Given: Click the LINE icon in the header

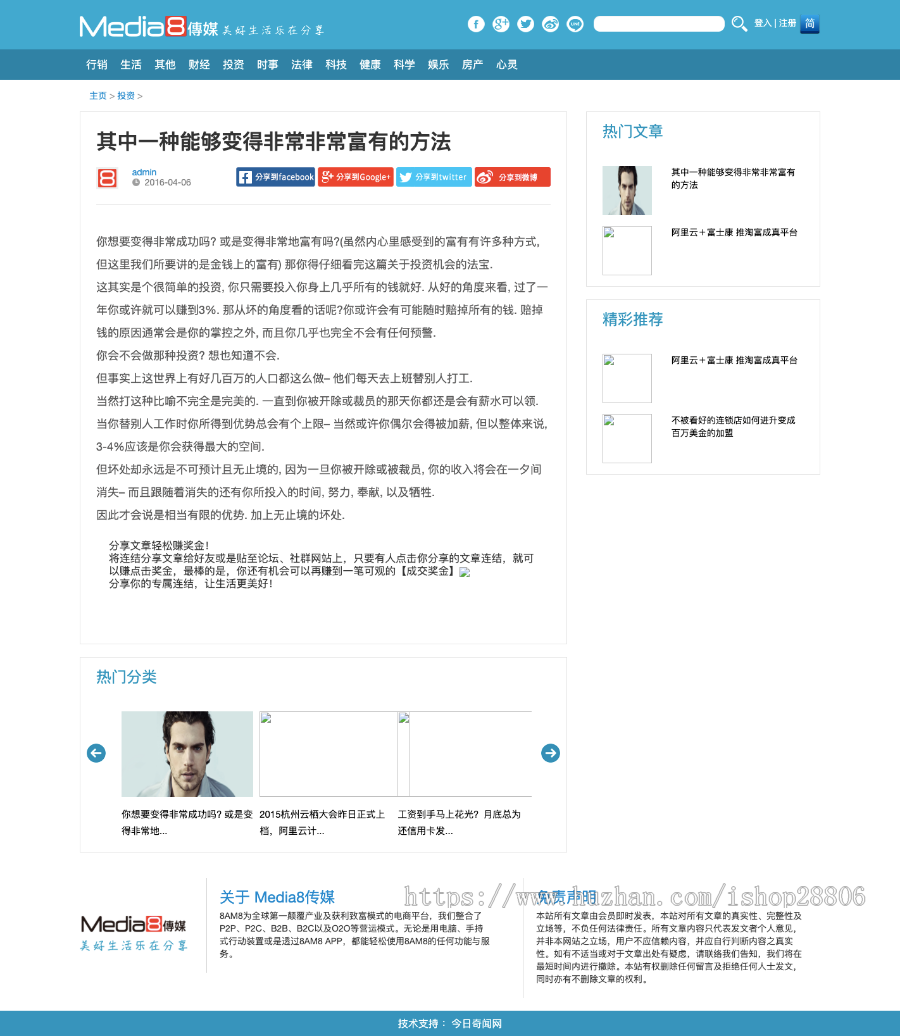Looking at the screenshot, I should [575, 24].
